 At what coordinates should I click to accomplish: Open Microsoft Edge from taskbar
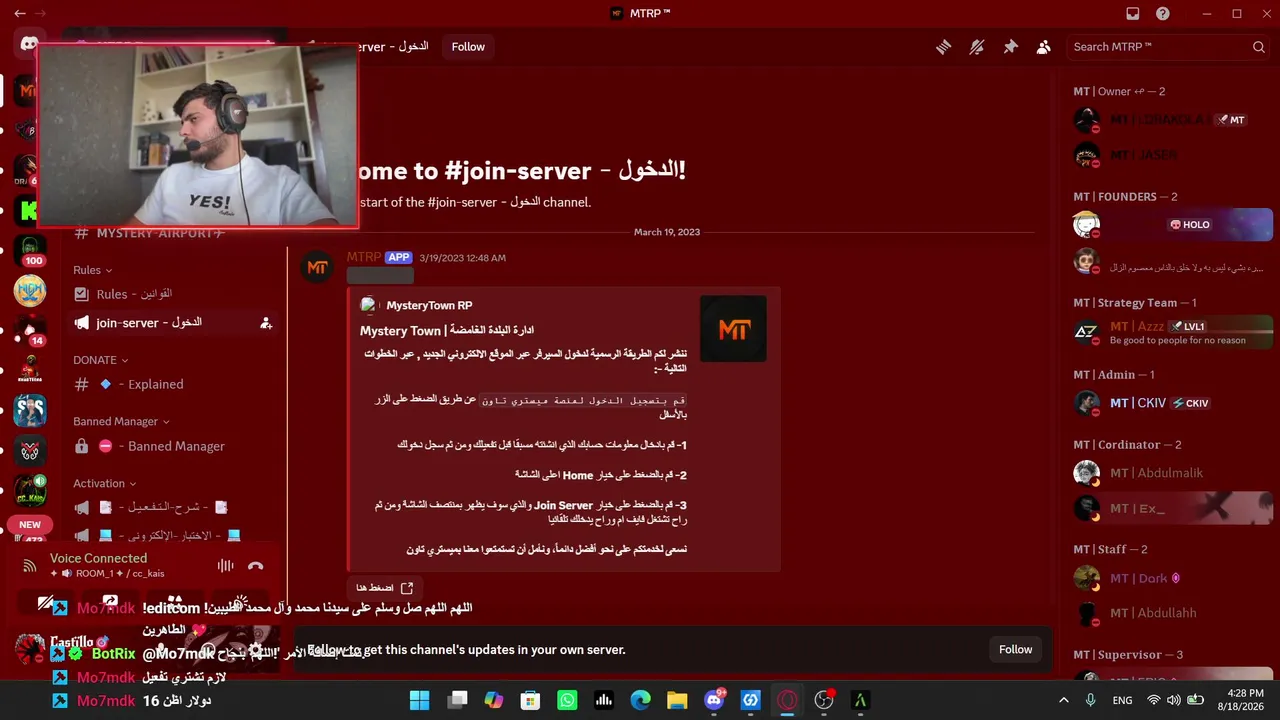point(640,700)
